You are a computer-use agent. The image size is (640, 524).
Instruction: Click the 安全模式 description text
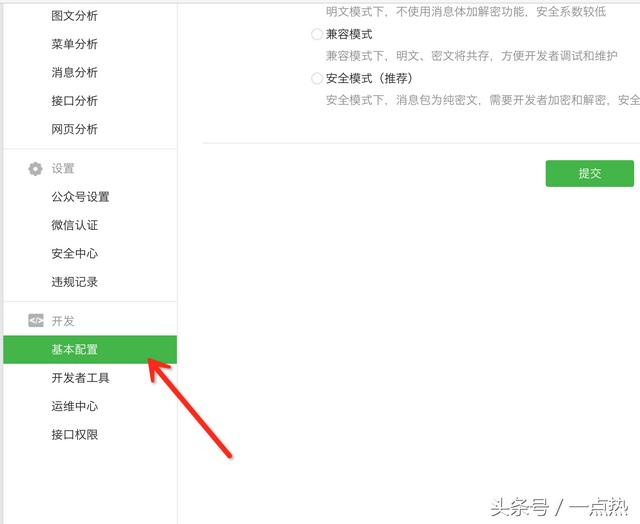[482, 100]
